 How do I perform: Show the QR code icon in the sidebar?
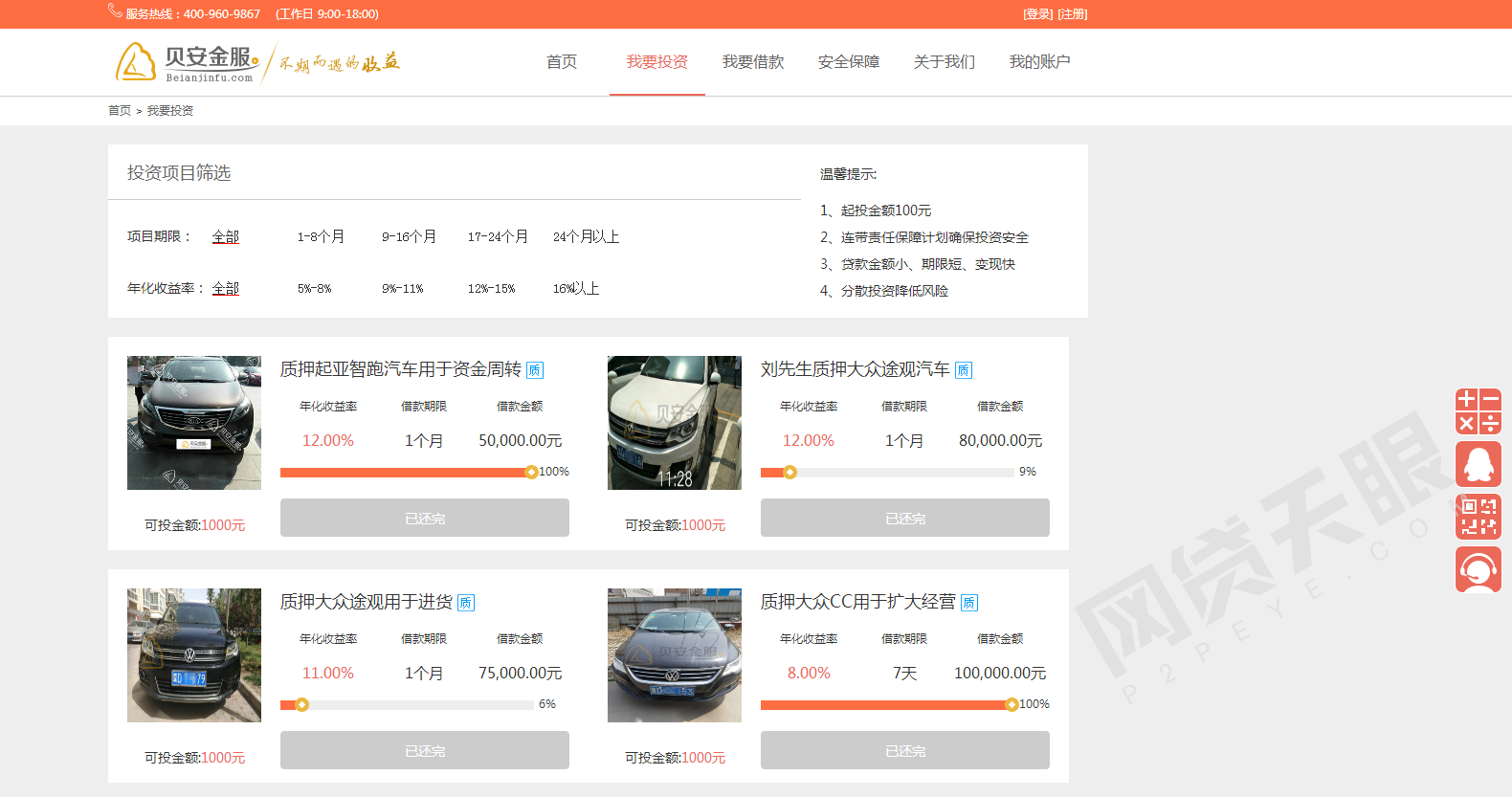(x=1479, y=517)
